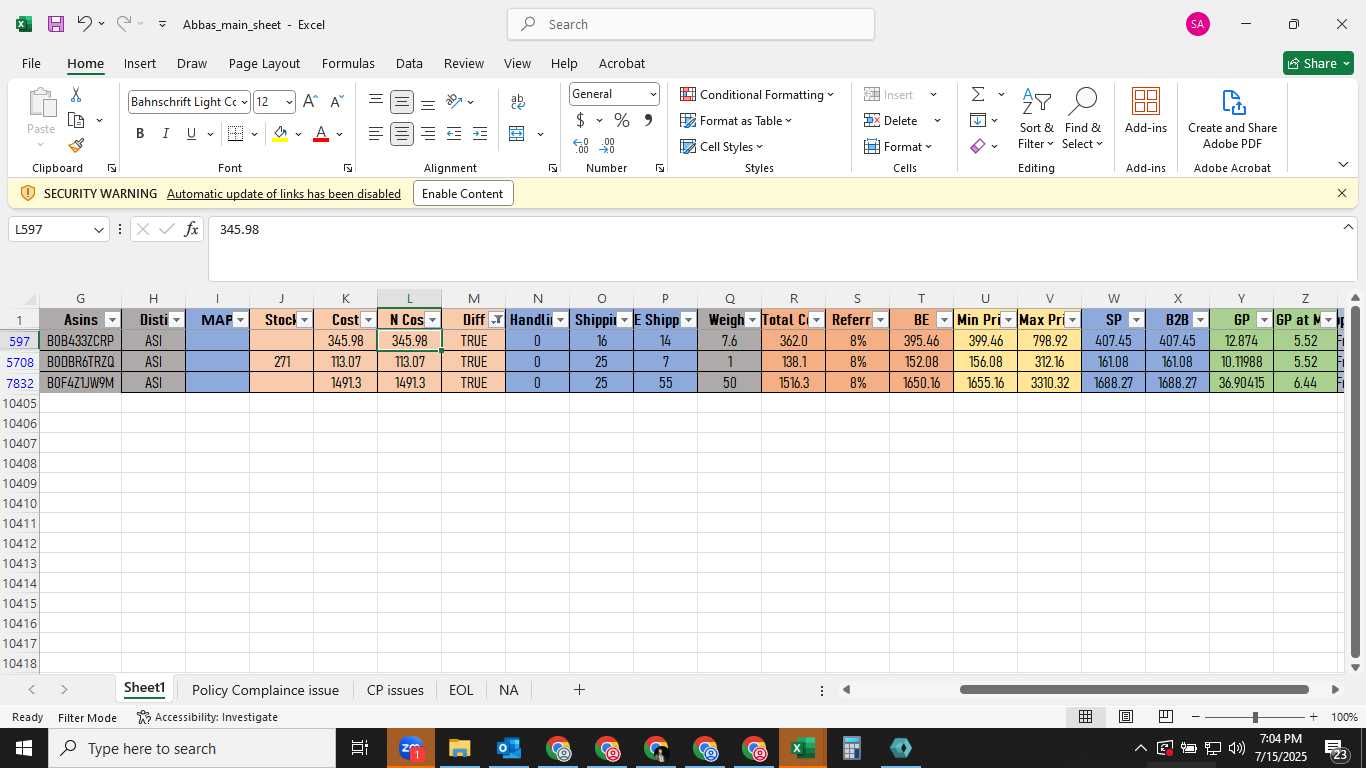
Task: Apply the Accounting dollar number format
Action: 580,120
